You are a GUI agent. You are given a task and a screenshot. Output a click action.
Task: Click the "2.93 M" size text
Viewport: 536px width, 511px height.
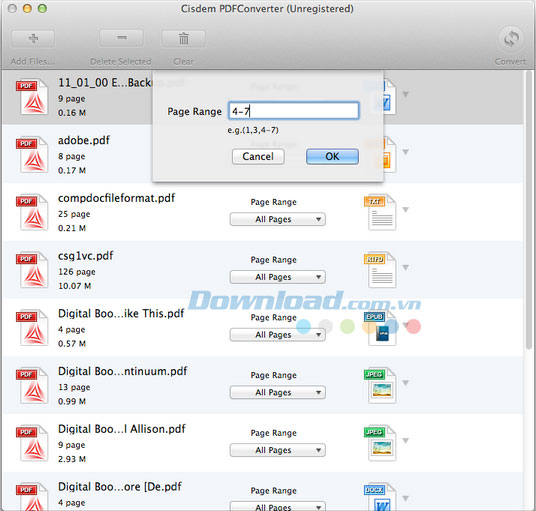click(x=72, y=459)
